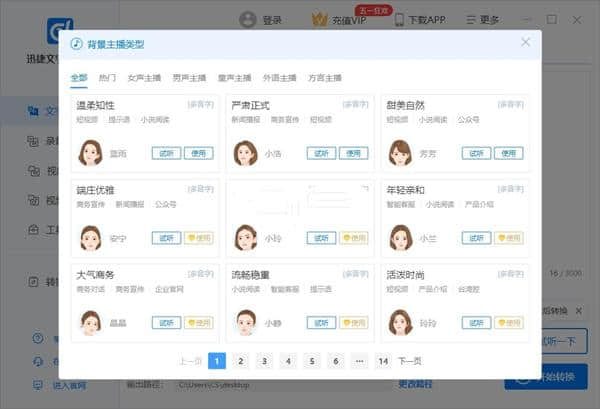Click the 小静 anchor avatar icon
The width and height of the screenshot is (600, 409).
click(x=246, y=322)
